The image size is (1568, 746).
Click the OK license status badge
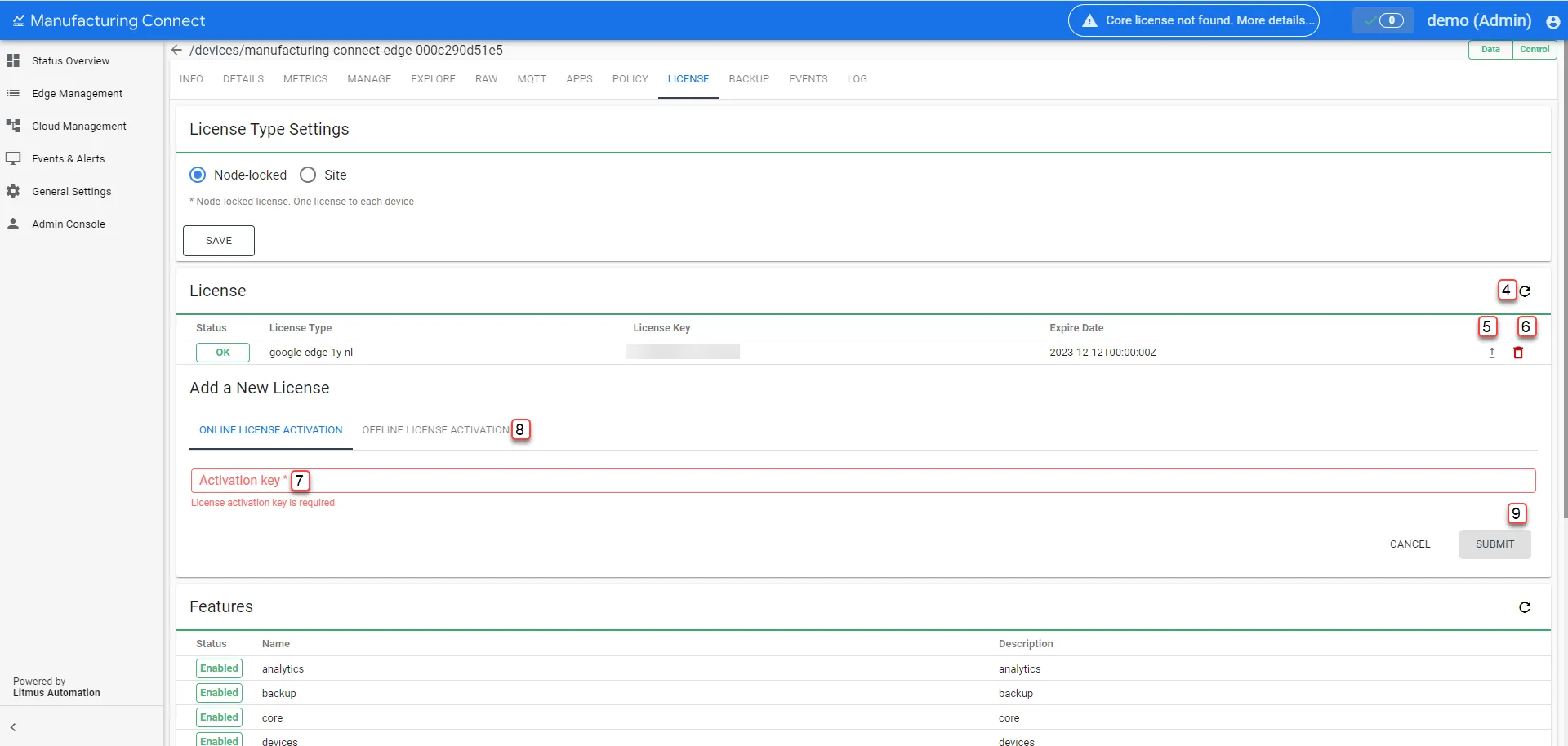click(223, 353)
